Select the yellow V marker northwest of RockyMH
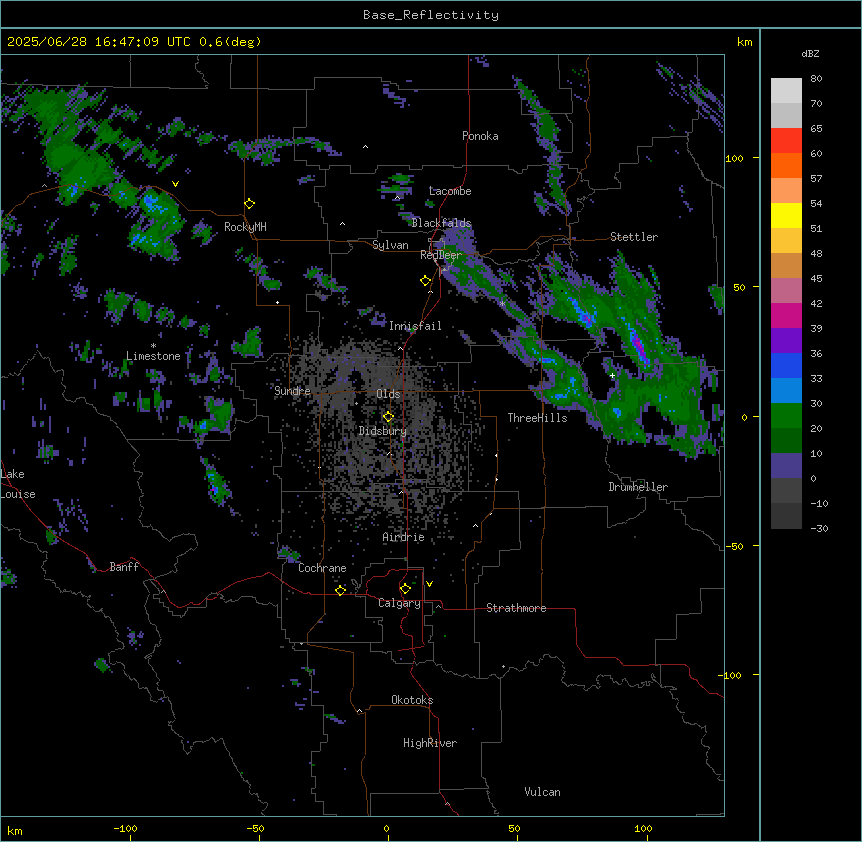The height and width of the screenshot is (842, 862). [x=175, y=184]
